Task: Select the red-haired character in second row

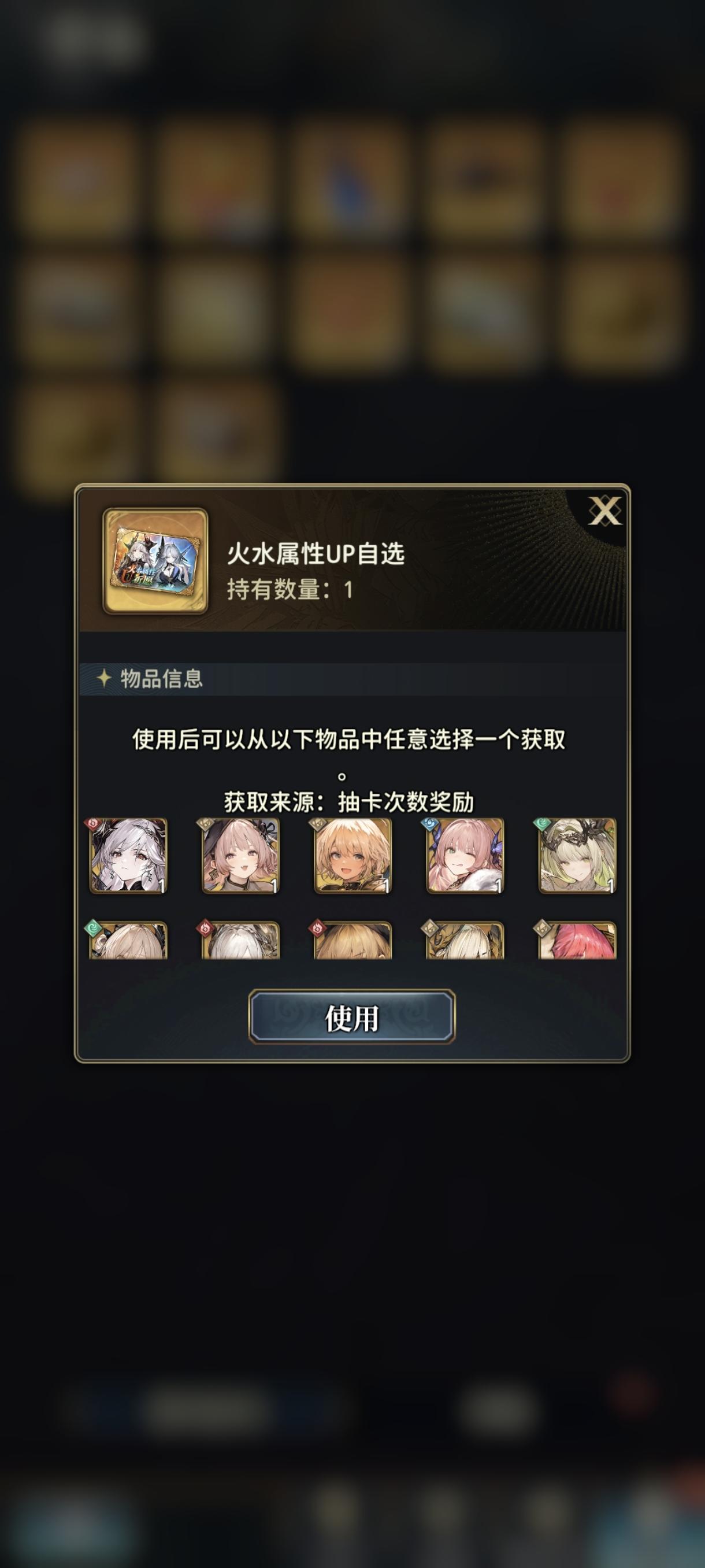Action: (577, 941)
